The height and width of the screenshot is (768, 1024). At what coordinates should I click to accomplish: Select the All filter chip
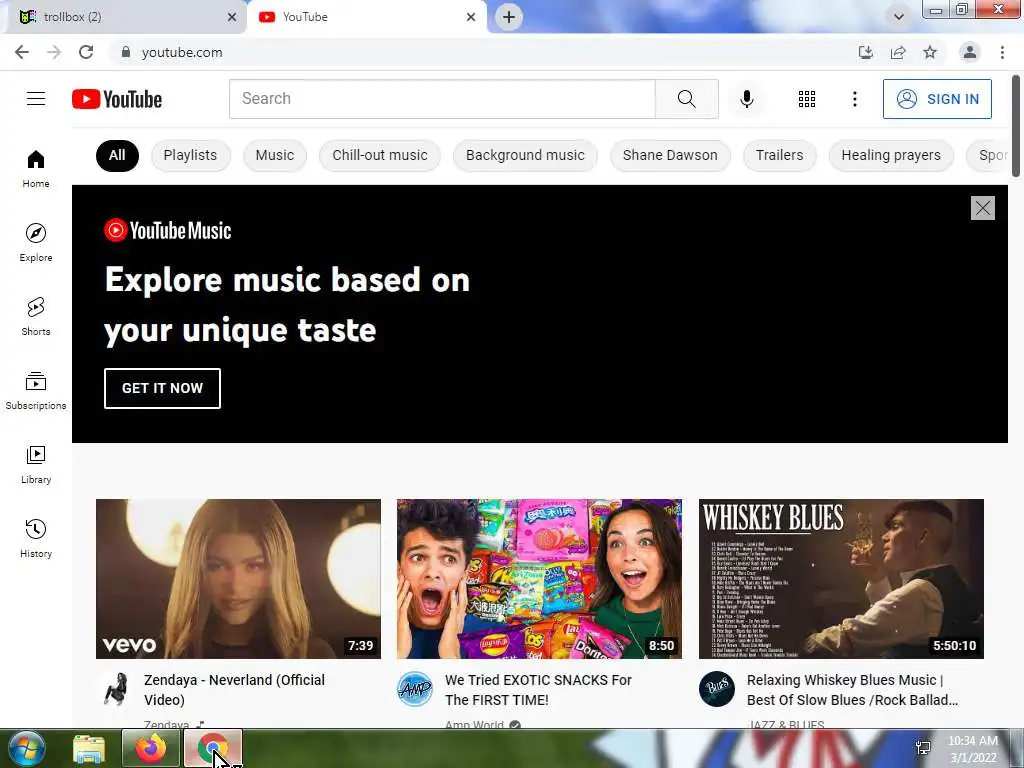pyautogui.click(x=117, y=155)
